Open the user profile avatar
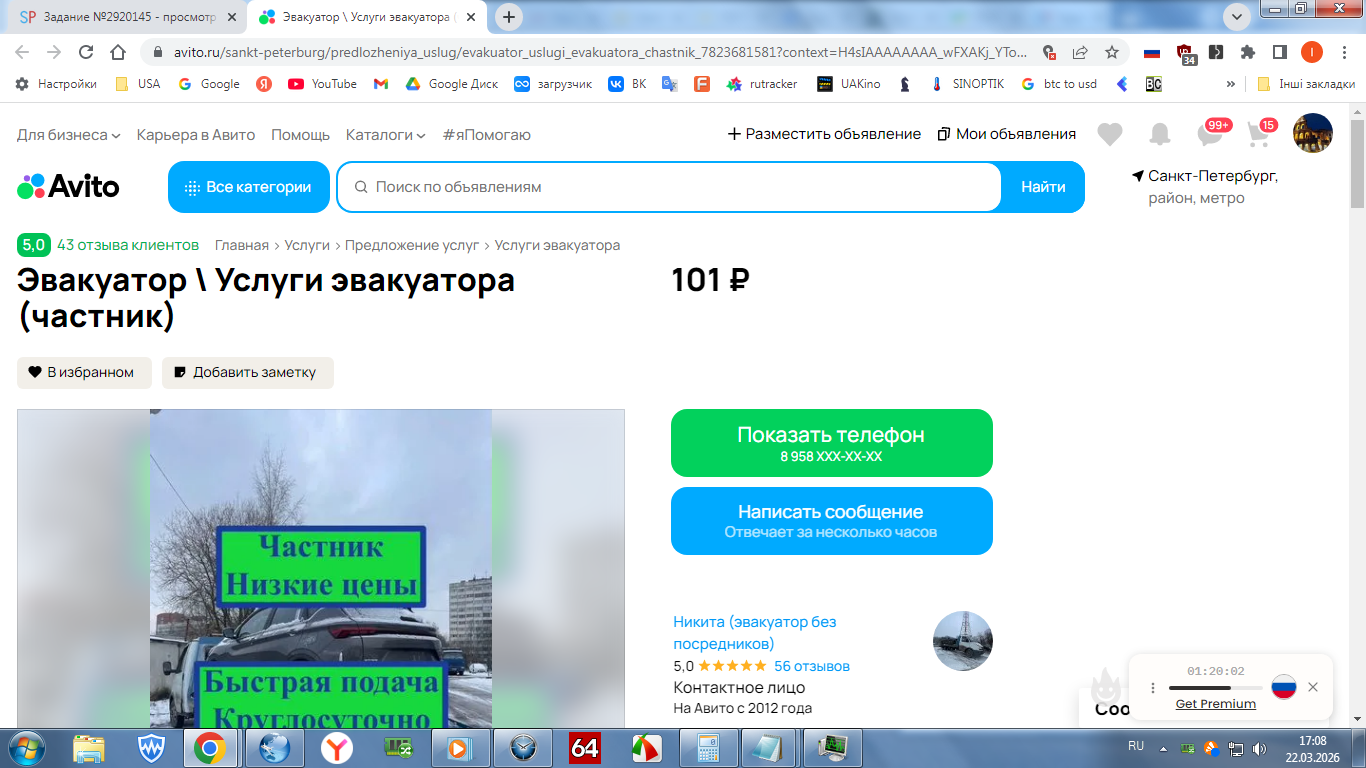Image resolution: width=1366 pixels, height=768 pixels. [x=1312, y=133]
